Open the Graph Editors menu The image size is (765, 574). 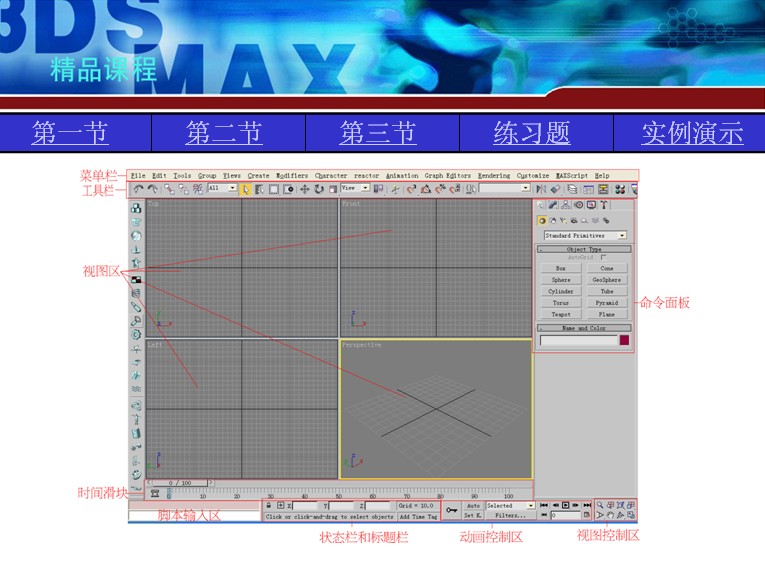(448, 176)
